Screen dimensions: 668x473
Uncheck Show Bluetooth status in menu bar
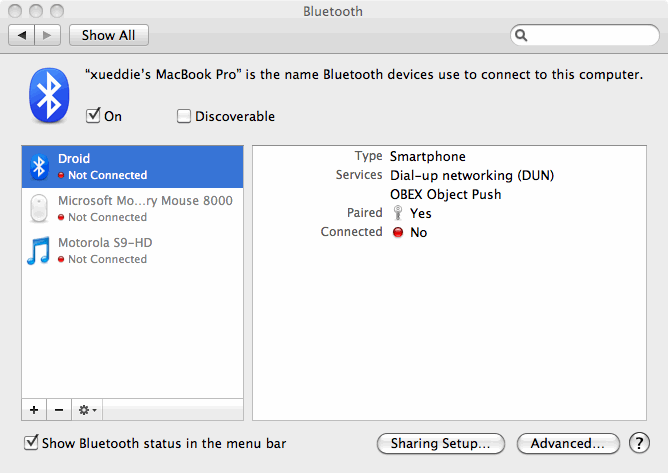(x=31, y=442)
